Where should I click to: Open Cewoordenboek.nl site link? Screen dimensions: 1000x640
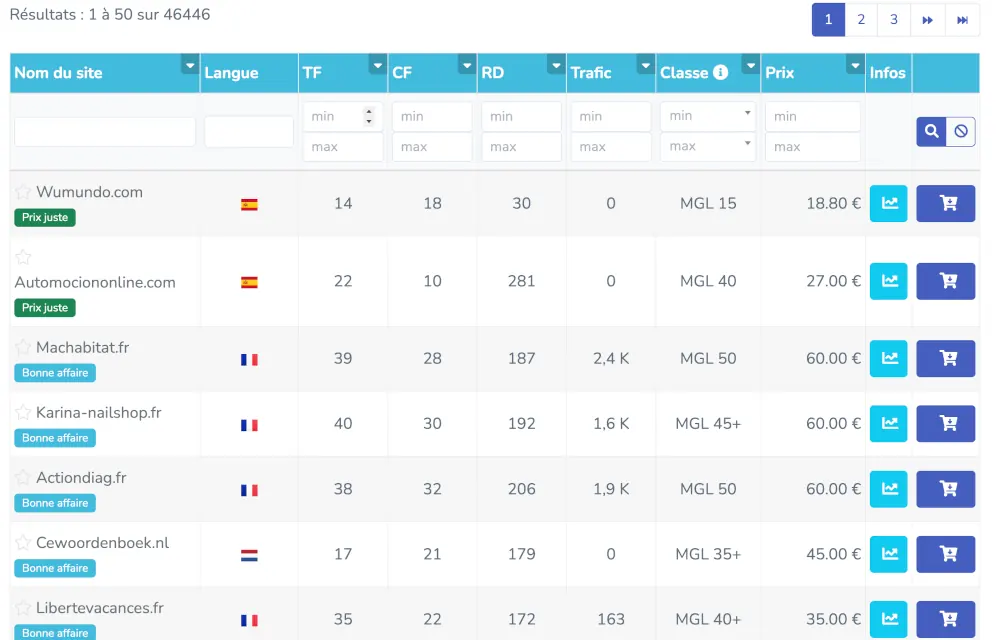tap(103, 542)
